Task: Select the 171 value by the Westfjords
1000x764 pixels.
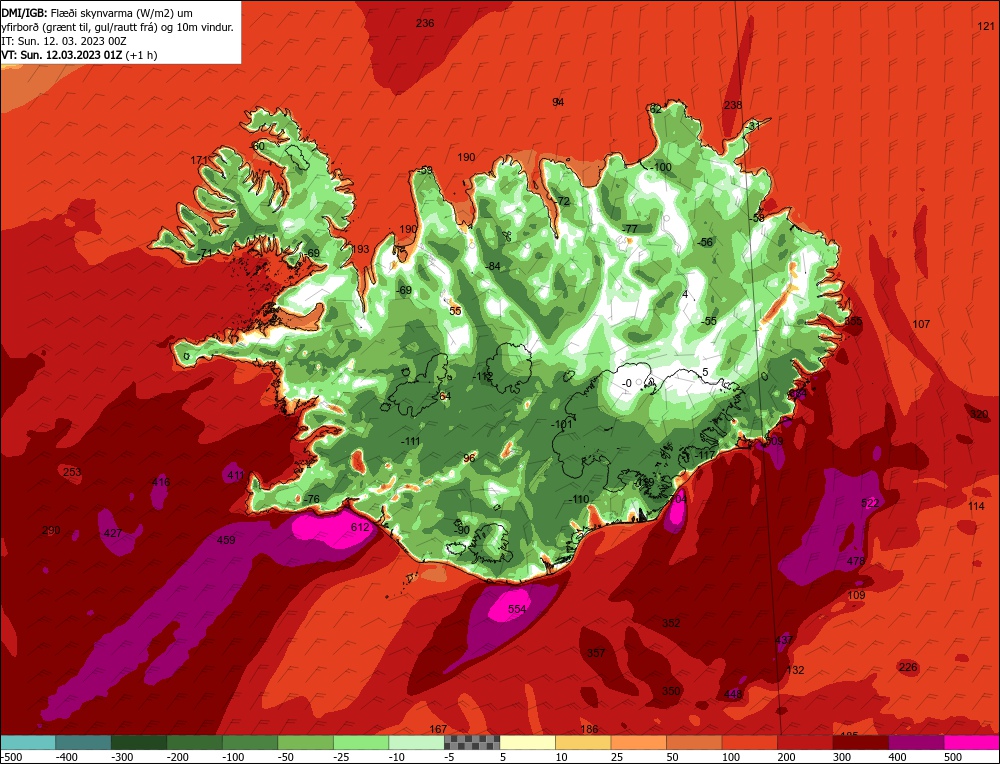Action: point(200,160)
